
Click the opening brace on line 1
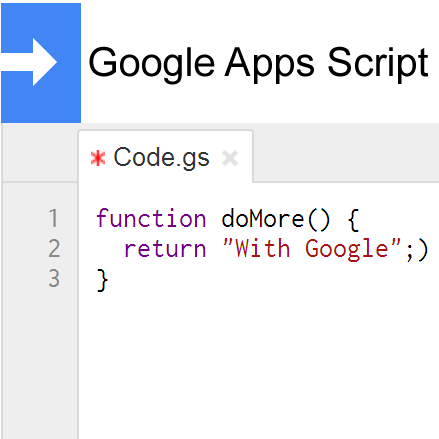(353, 219)
